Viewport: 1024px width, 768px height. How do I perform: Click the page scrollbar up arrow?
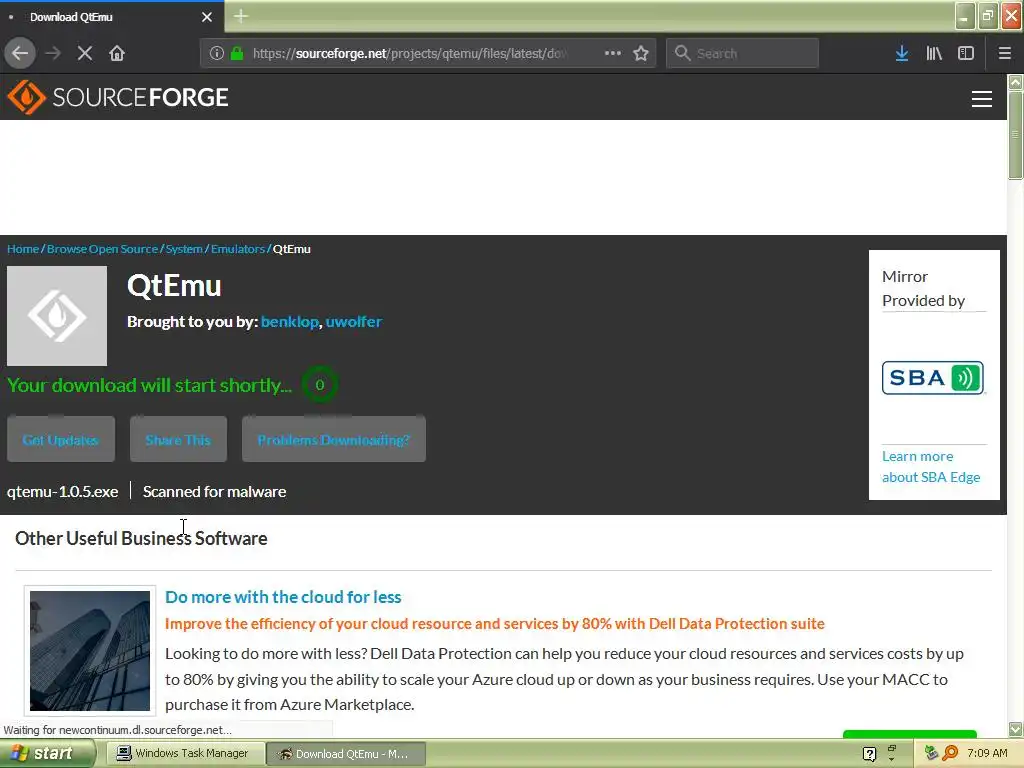pos(1016,82)
